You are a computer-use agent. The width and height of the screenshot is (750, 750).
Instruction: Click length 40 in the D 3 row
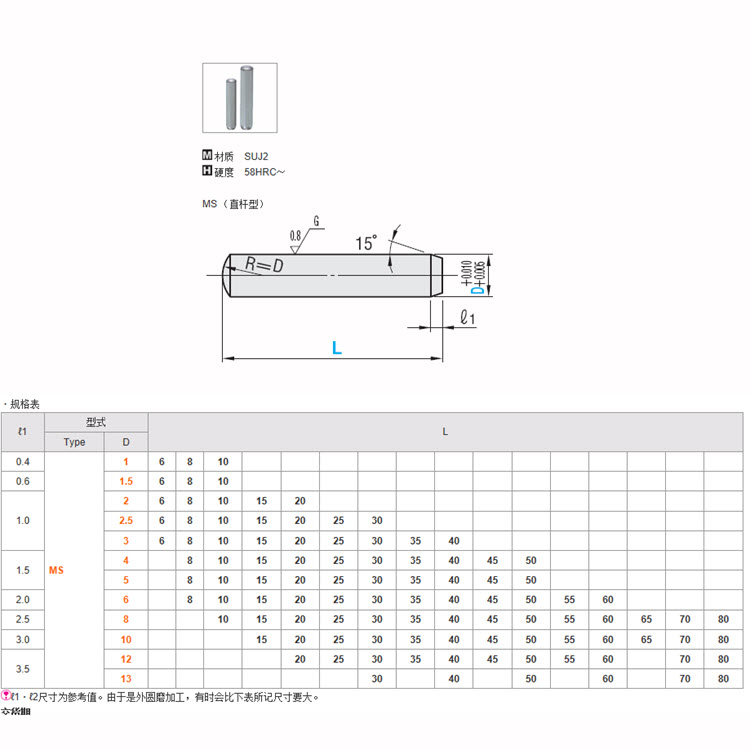click(454, 540)
